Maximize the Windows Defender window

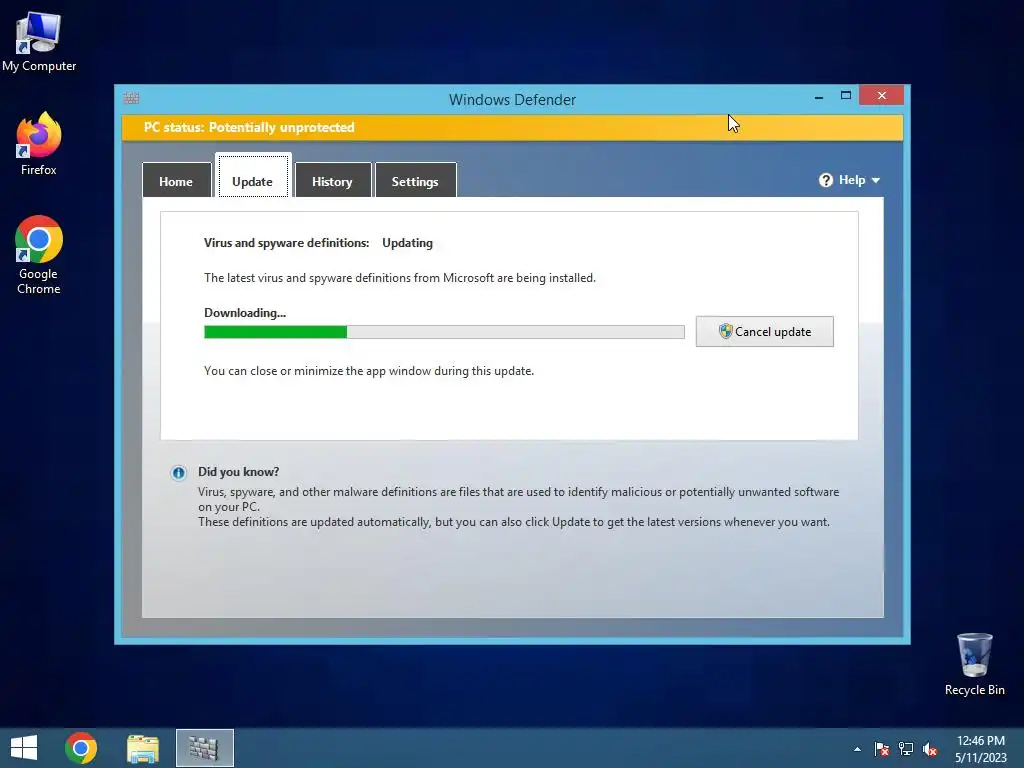pos(846,96)
